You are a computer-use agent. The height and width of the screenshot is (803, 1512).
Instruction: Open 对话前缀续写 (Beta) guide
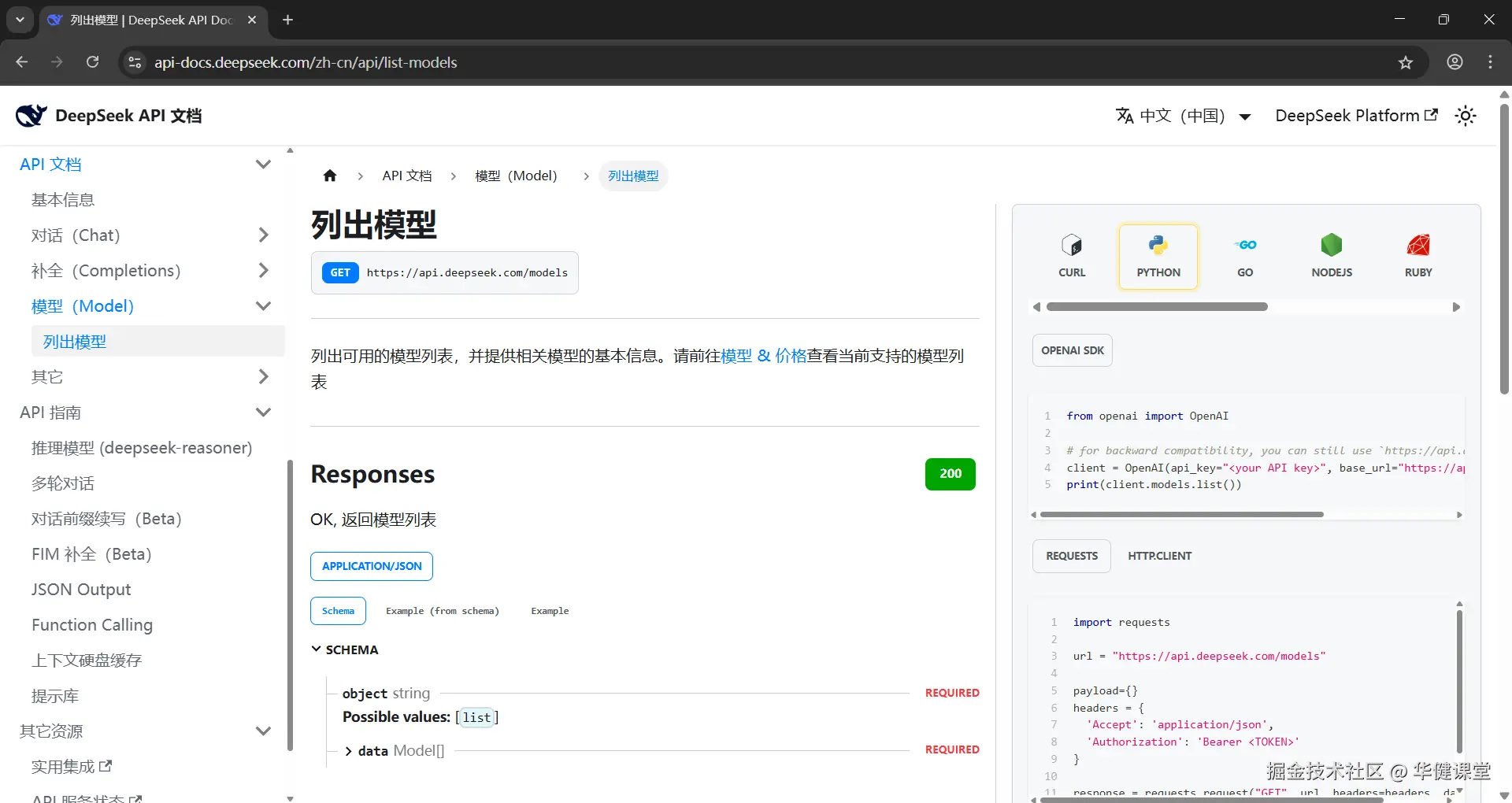tap(107, 519)
